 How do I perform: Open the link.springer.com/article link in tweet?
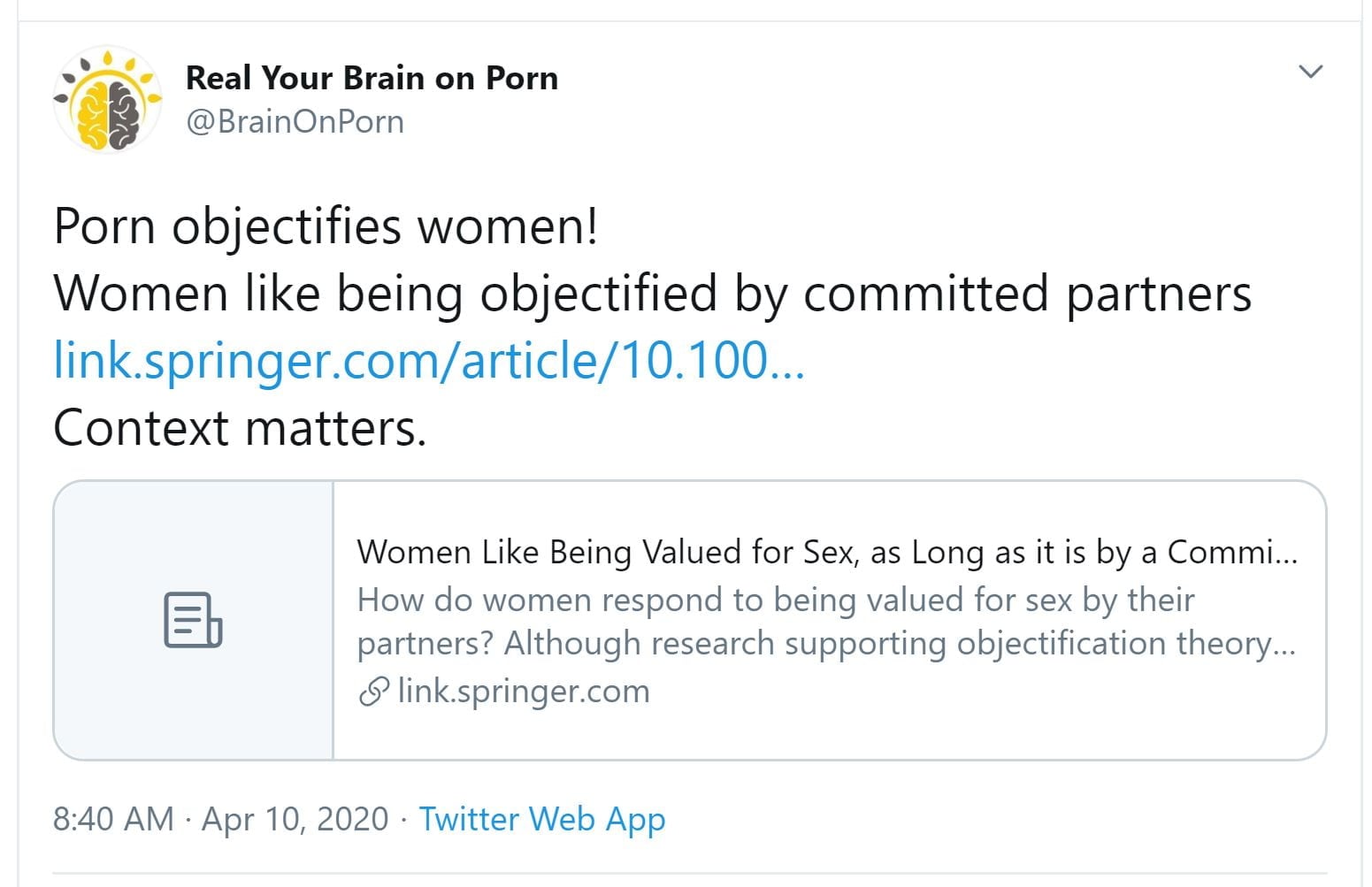[429, 361]
